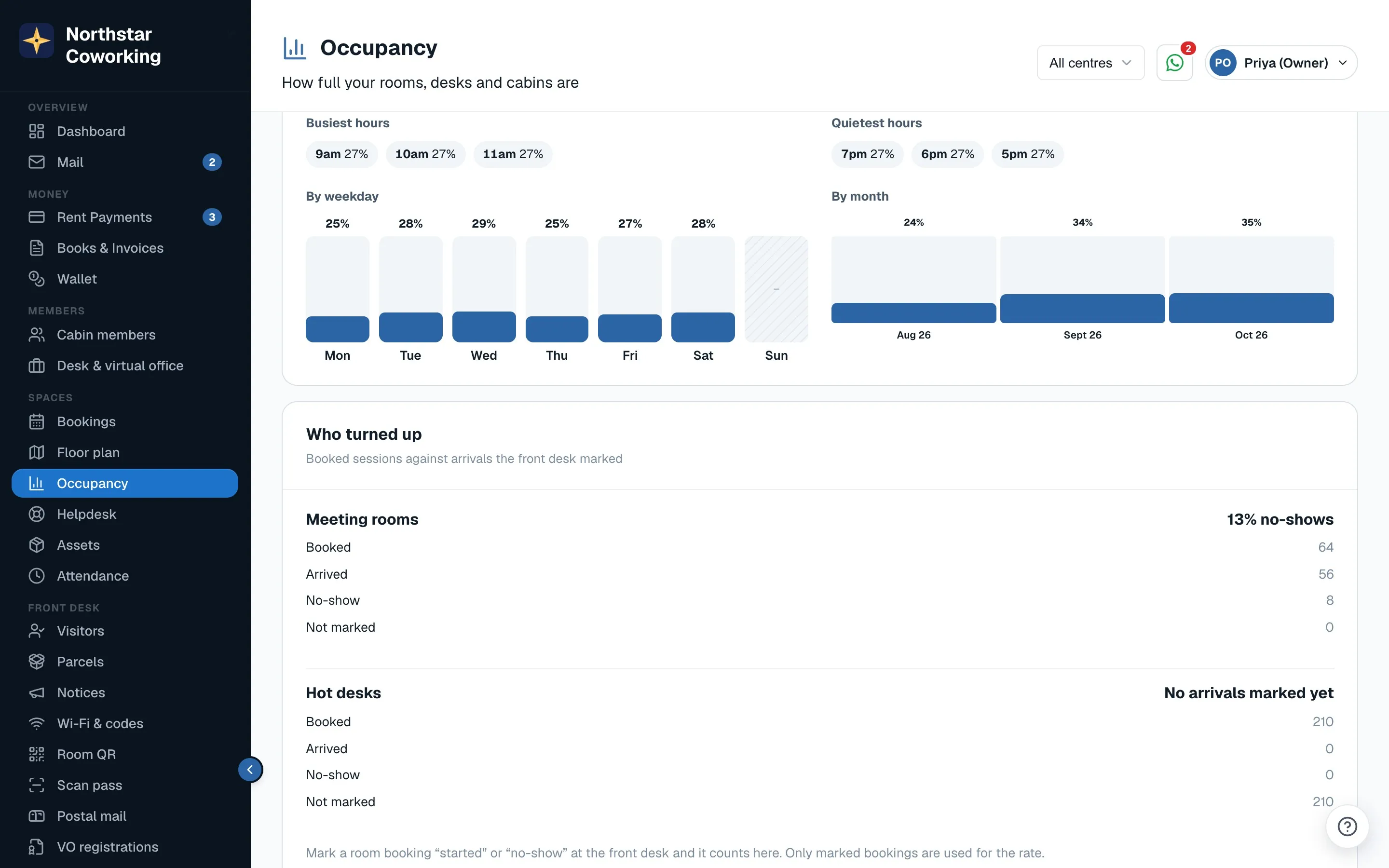Image resolution: width=1389 pixels, height=868 pixels.
Task: Click the 10am 27% busiest hour chip
Action: 425,154
